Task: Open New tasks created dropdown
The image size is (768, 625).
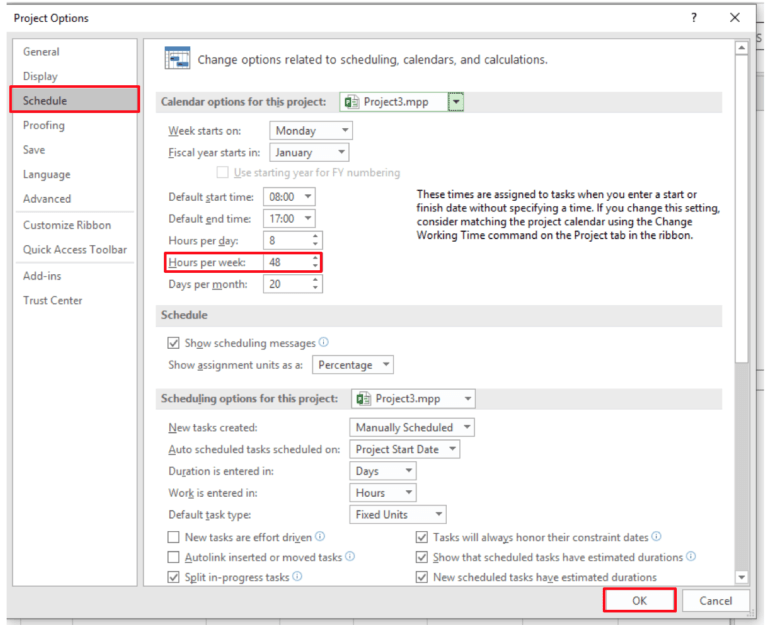Action: click(412, 427)
